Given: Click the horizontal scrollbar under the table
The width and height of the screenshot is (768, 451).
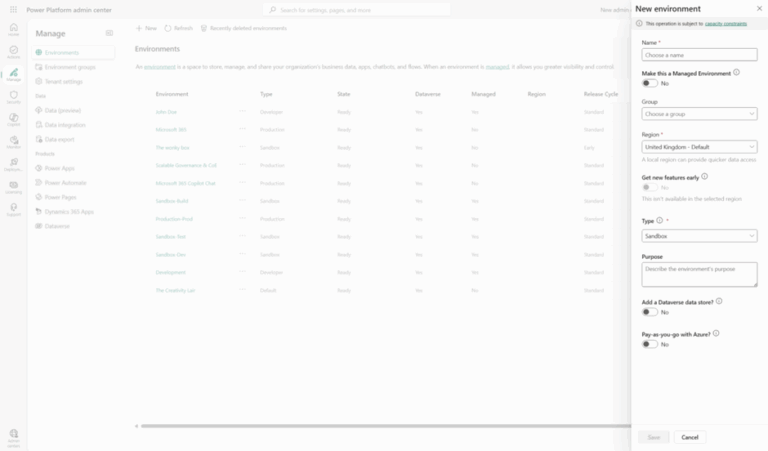Looking at the screenshot, I should (385, 426).
